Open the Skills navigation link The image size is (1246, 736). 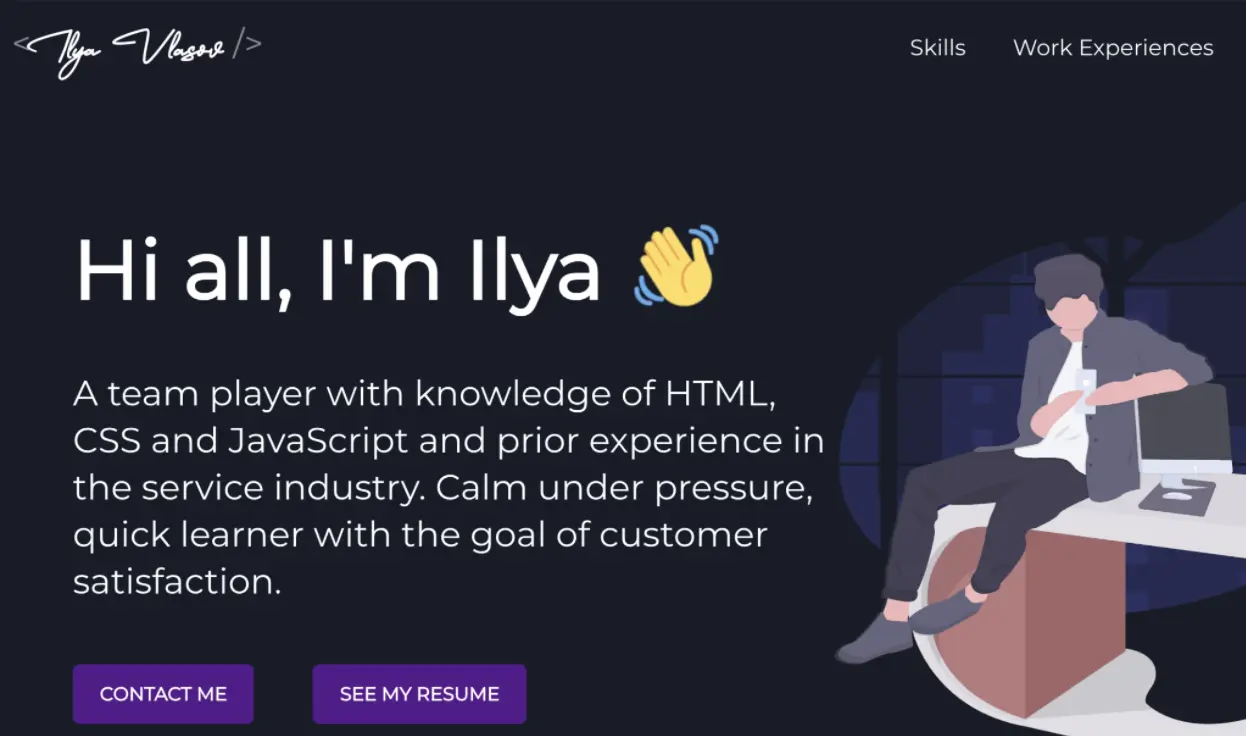937,48
